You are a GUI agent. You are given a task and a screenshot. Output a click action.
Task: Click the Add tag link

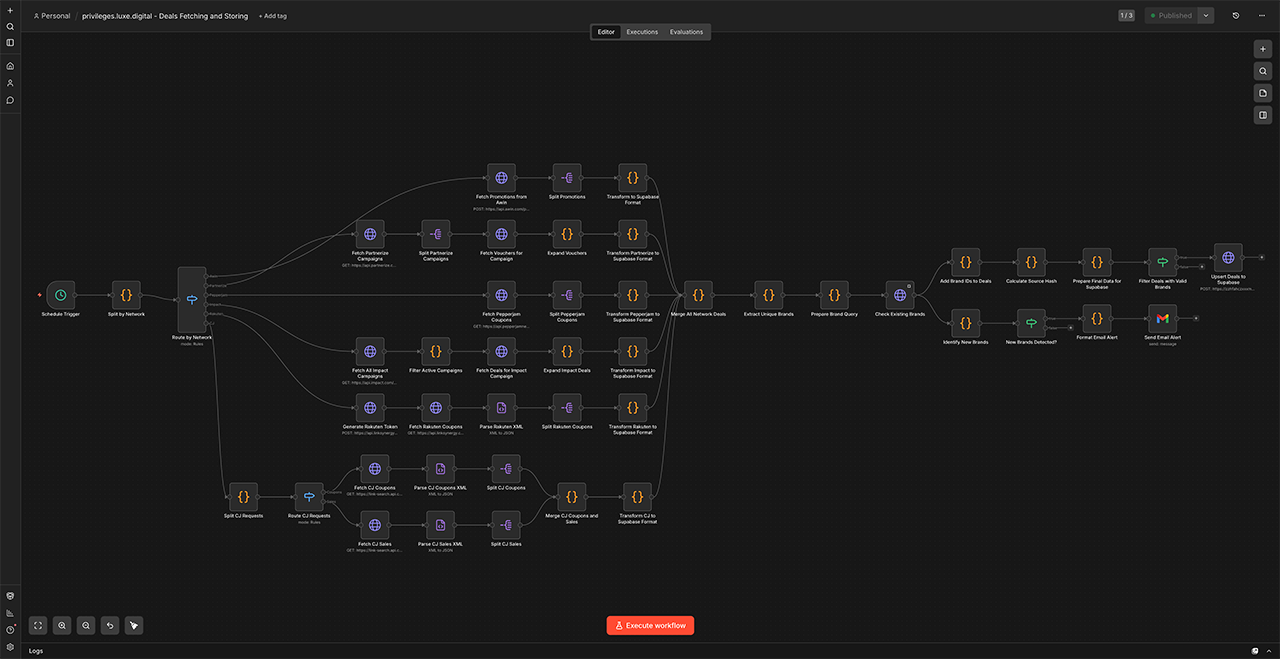(x=272, y=16)
